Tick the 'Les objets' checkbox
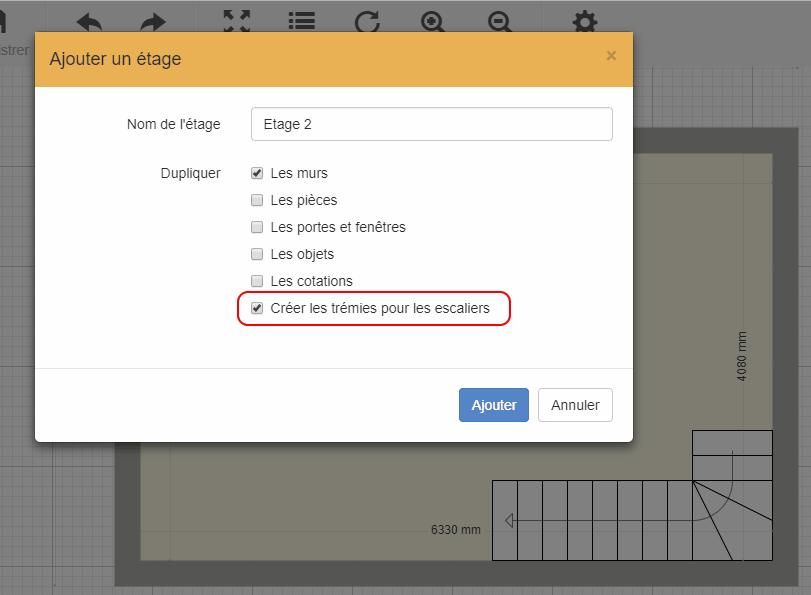811x595 pixels. point(257,254)
